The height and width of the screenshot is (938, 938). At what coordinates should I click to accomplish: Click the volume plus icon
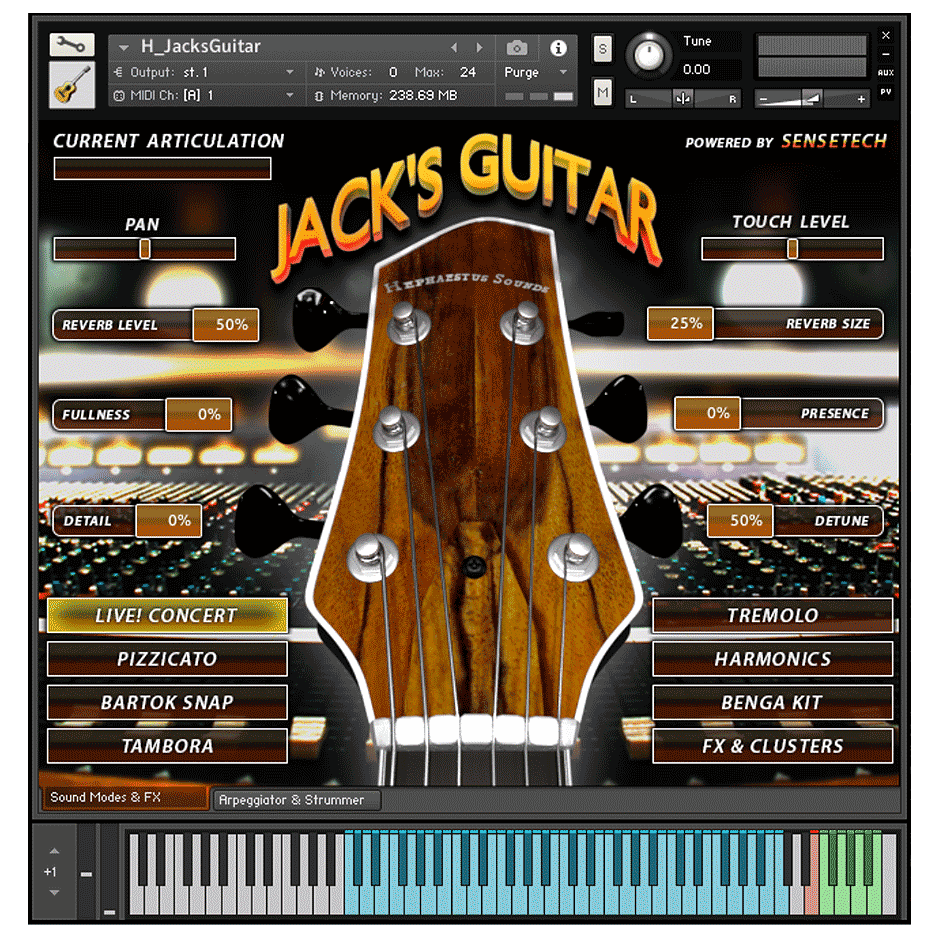coord(861,99)
